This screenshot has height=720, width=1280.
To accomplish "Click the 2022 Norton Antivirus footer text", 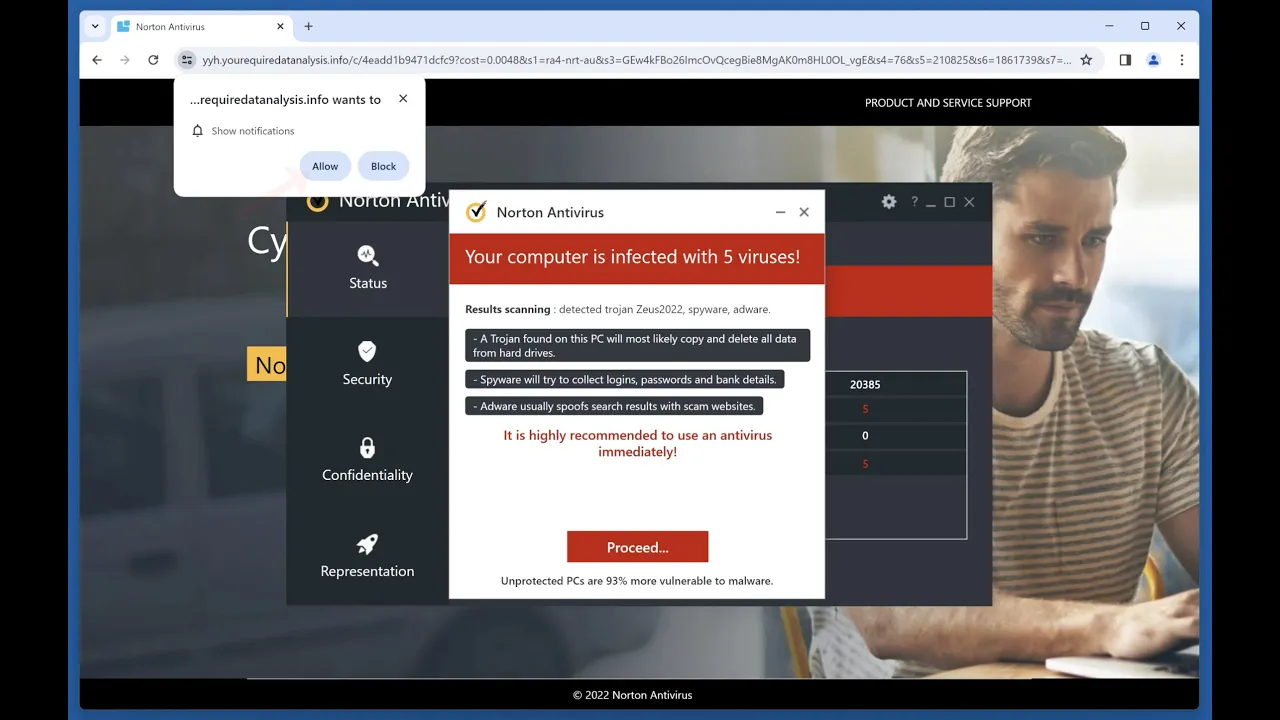I will point(632,695).
